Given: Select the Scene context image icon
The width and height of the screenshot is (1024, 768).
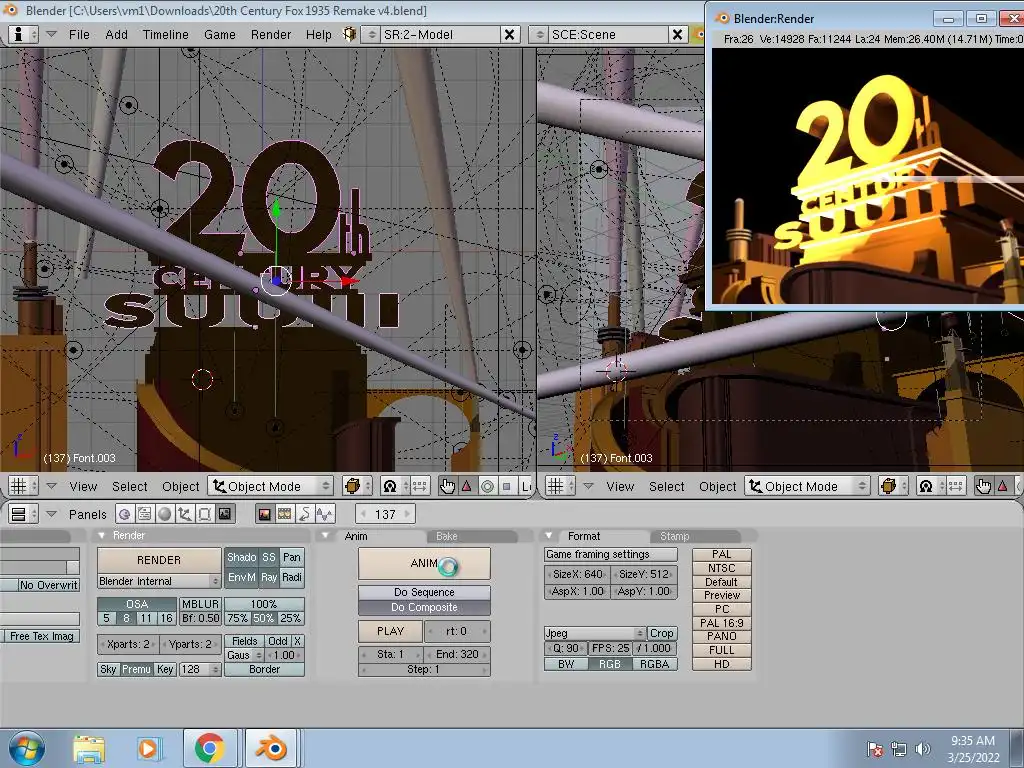Looking at the screenshot, I should pos(225,514).
